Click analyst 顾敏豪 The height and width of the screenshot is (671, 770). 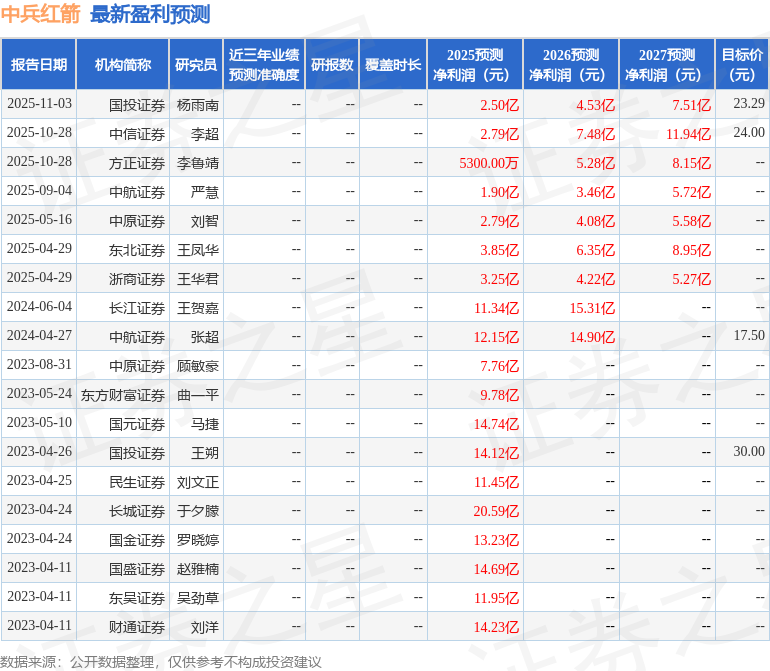coord(197,366)
